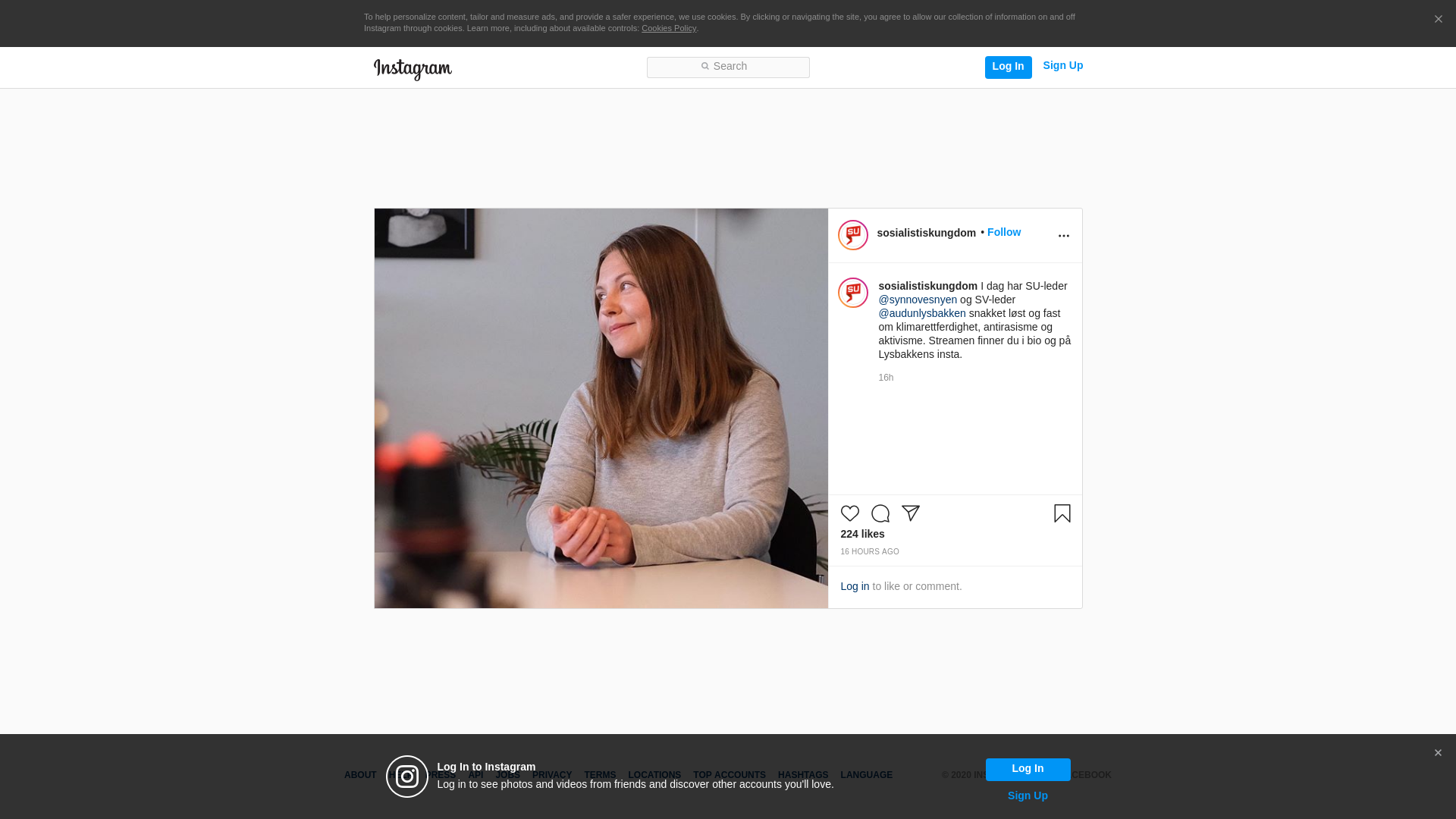Close the bottom login banner
Screen dimensions: 1456x819
(1438, 753)
